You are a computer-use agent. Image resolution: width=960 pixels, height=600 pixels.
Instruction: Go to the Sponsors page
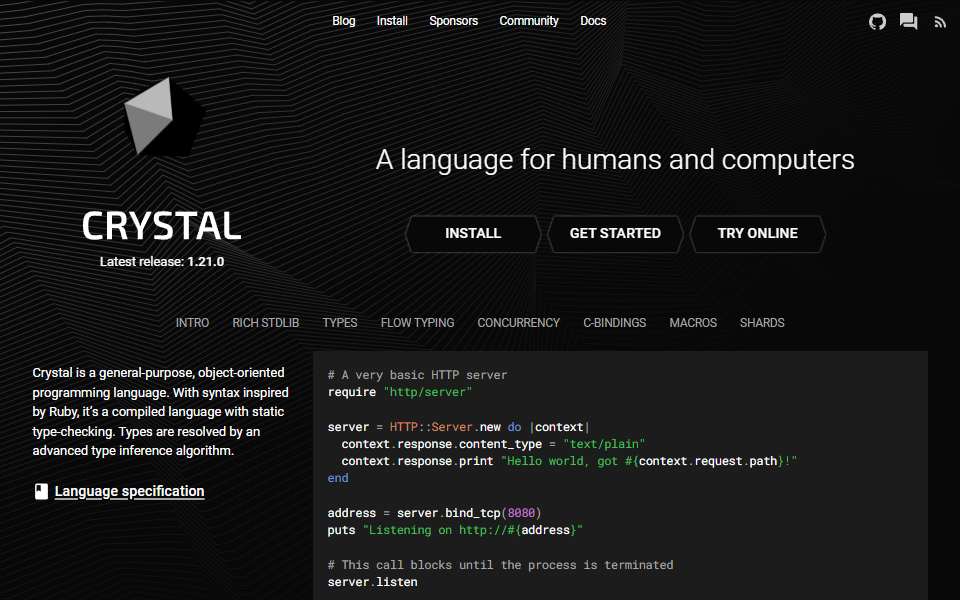coord(453,21)
